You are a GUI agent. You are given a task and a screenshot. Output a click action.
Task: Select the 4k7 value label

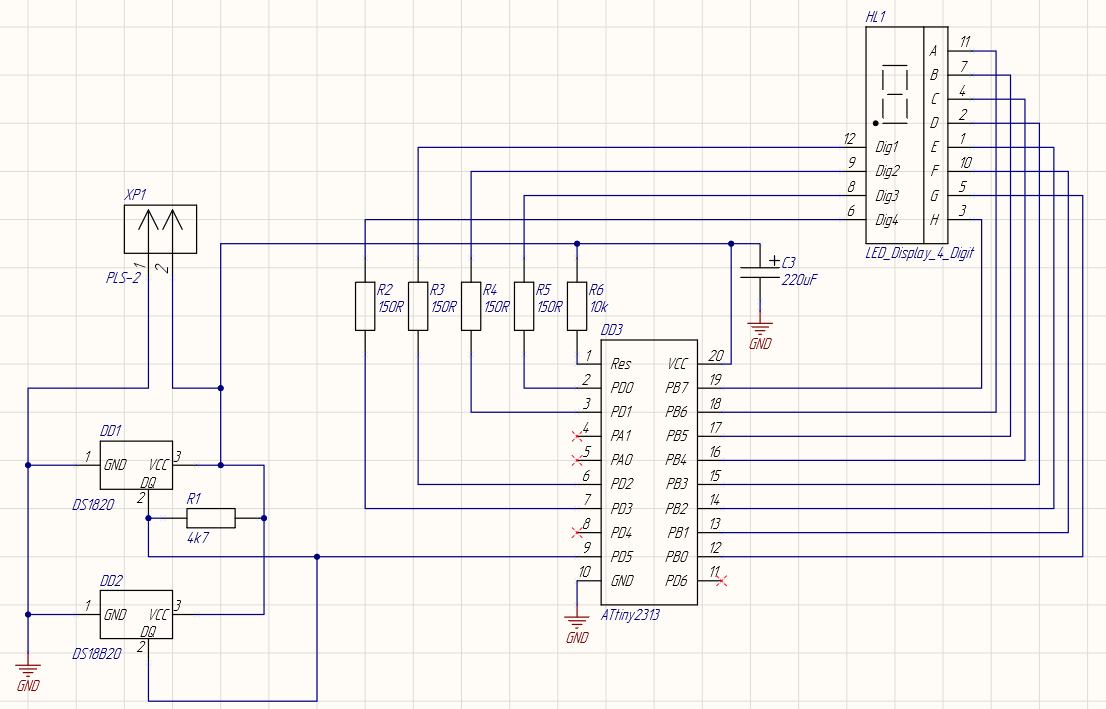click(x=198, y=538)
